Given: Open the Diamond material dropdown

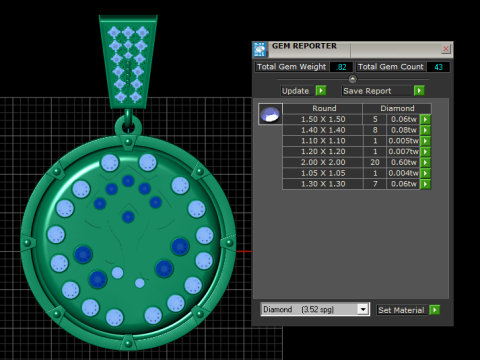Looking at the screenshot, I should 363,309.
